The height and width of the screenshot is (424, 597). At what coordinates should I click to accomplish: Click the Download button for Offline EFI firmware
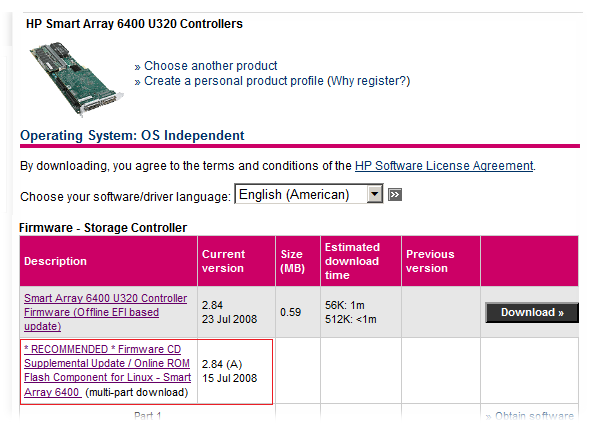pos(532,312)
